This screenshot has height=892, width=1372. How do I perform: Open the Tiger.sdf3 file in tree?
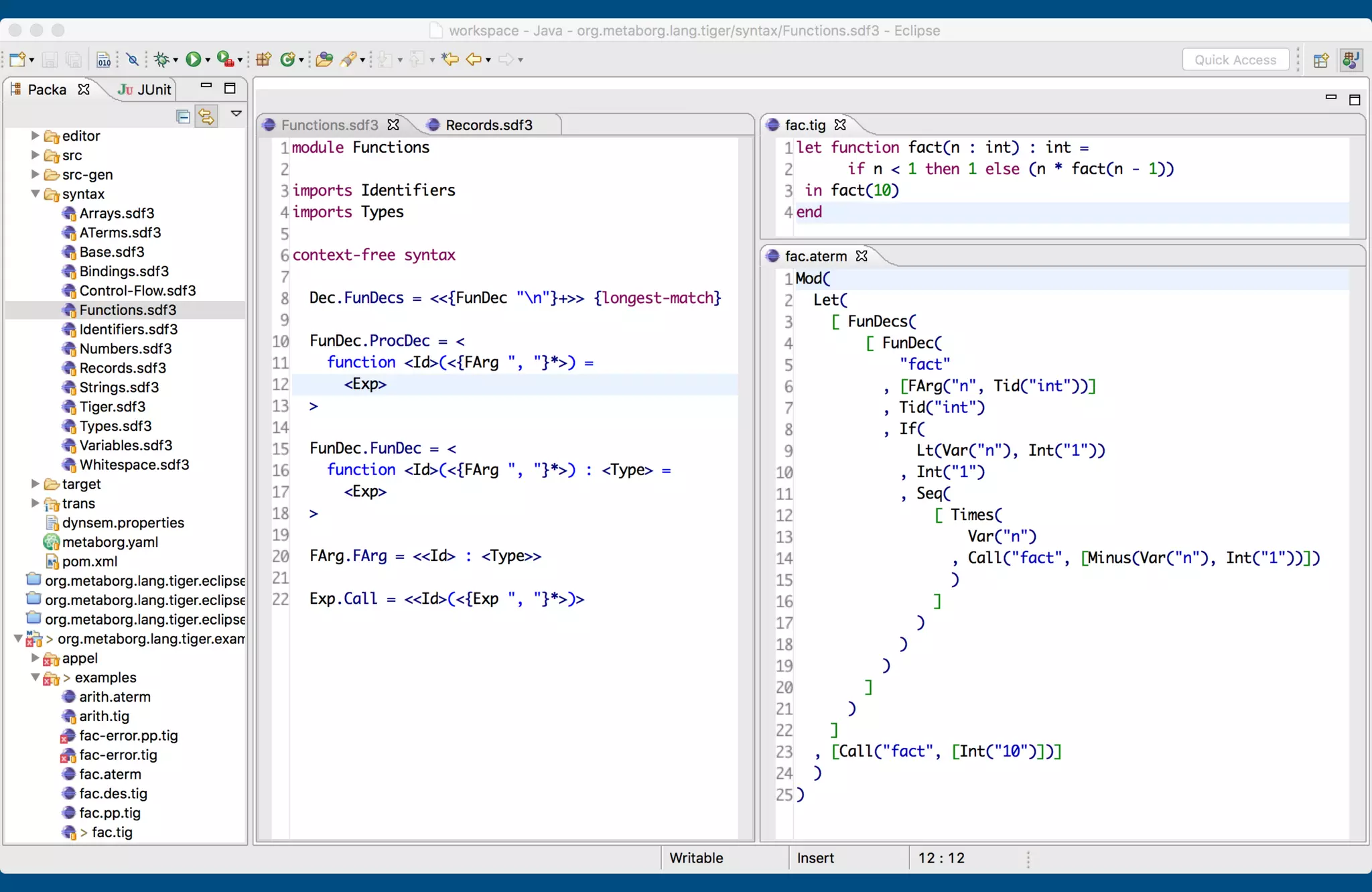tap(112, 407)
